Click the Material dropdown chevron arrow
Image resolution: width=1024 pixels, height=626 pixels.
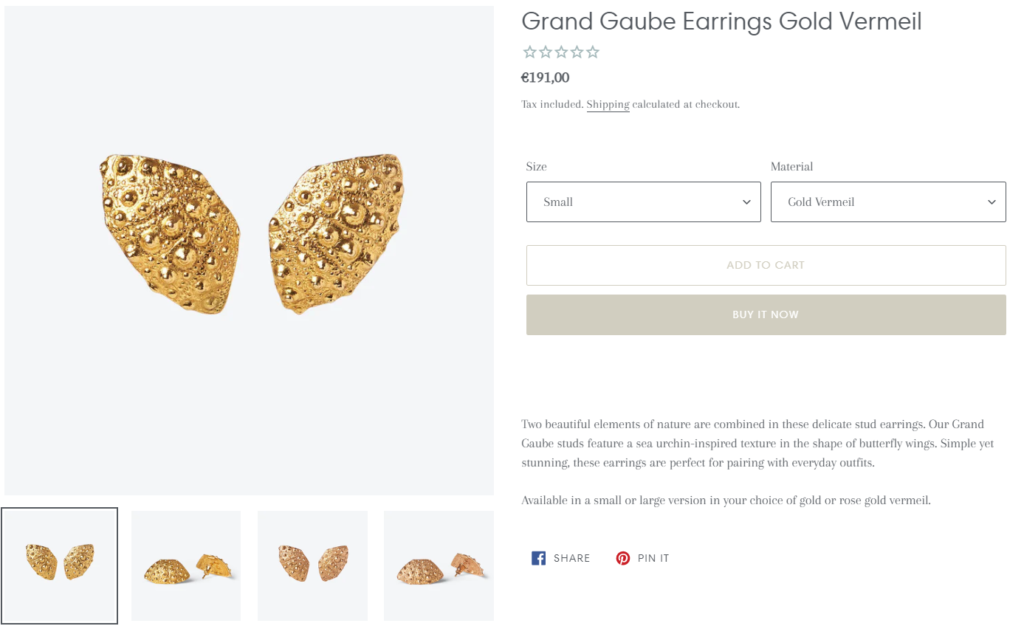point(991,202)
